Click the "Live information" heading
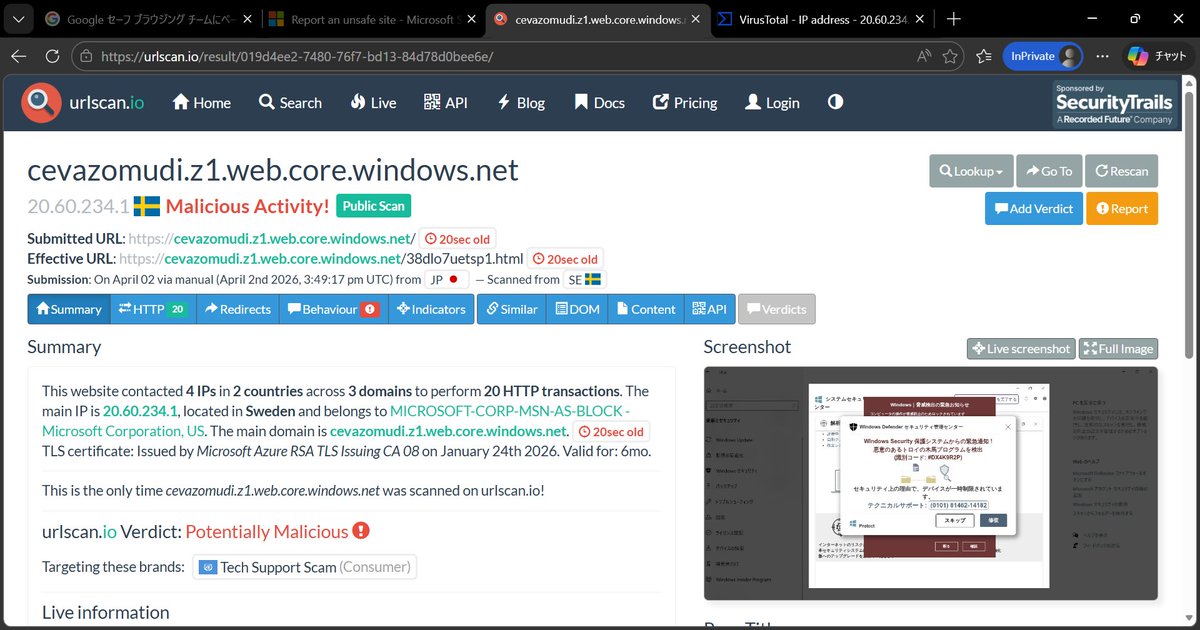This screenshot has width=1200, height=630. pos(106,611)
